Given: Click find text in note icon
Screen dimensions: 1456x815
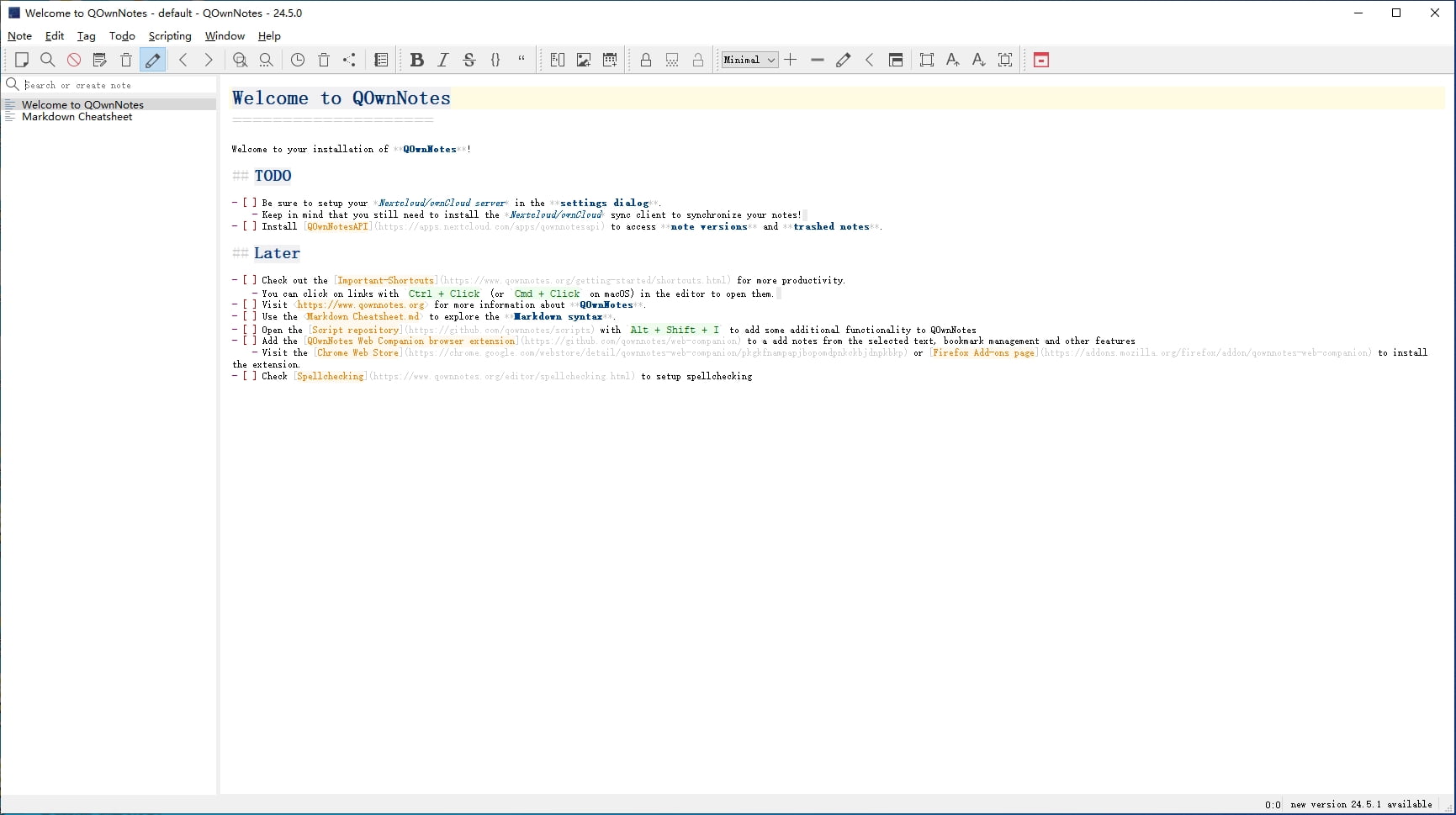Looking at the screenshot, I should [240, 60].
